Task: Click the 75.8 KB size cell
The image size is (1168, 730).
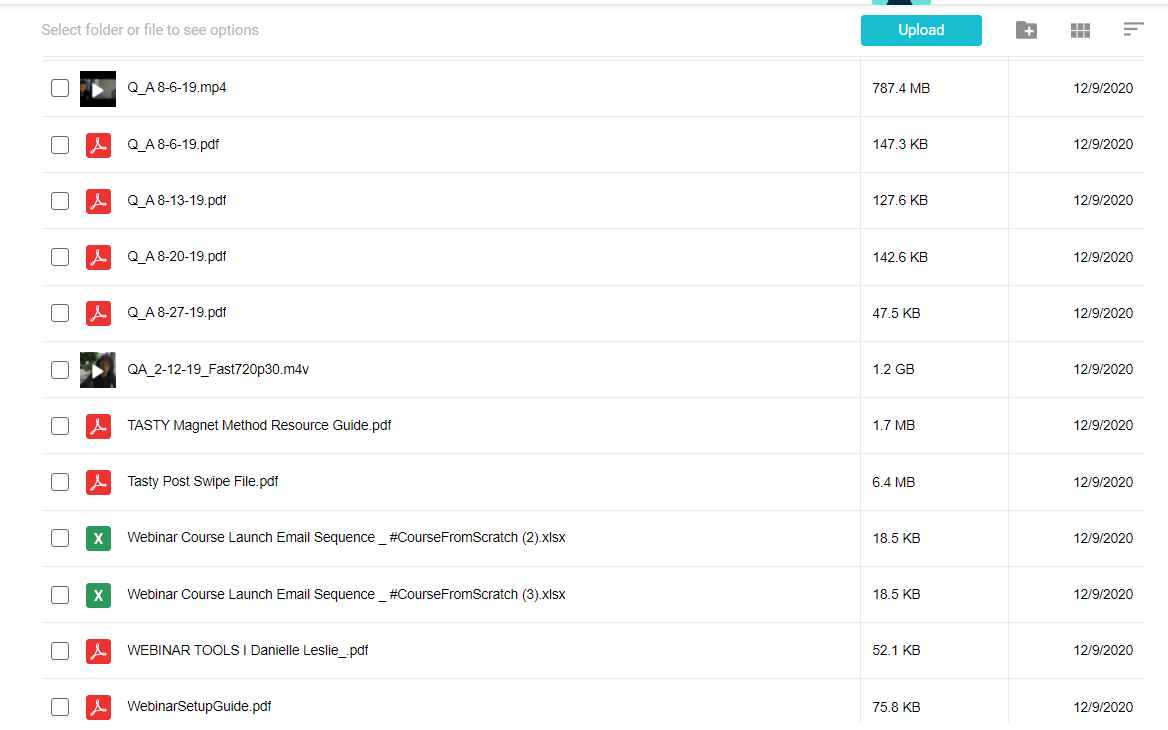Action: pyautogui.click(x=896, y=708)
